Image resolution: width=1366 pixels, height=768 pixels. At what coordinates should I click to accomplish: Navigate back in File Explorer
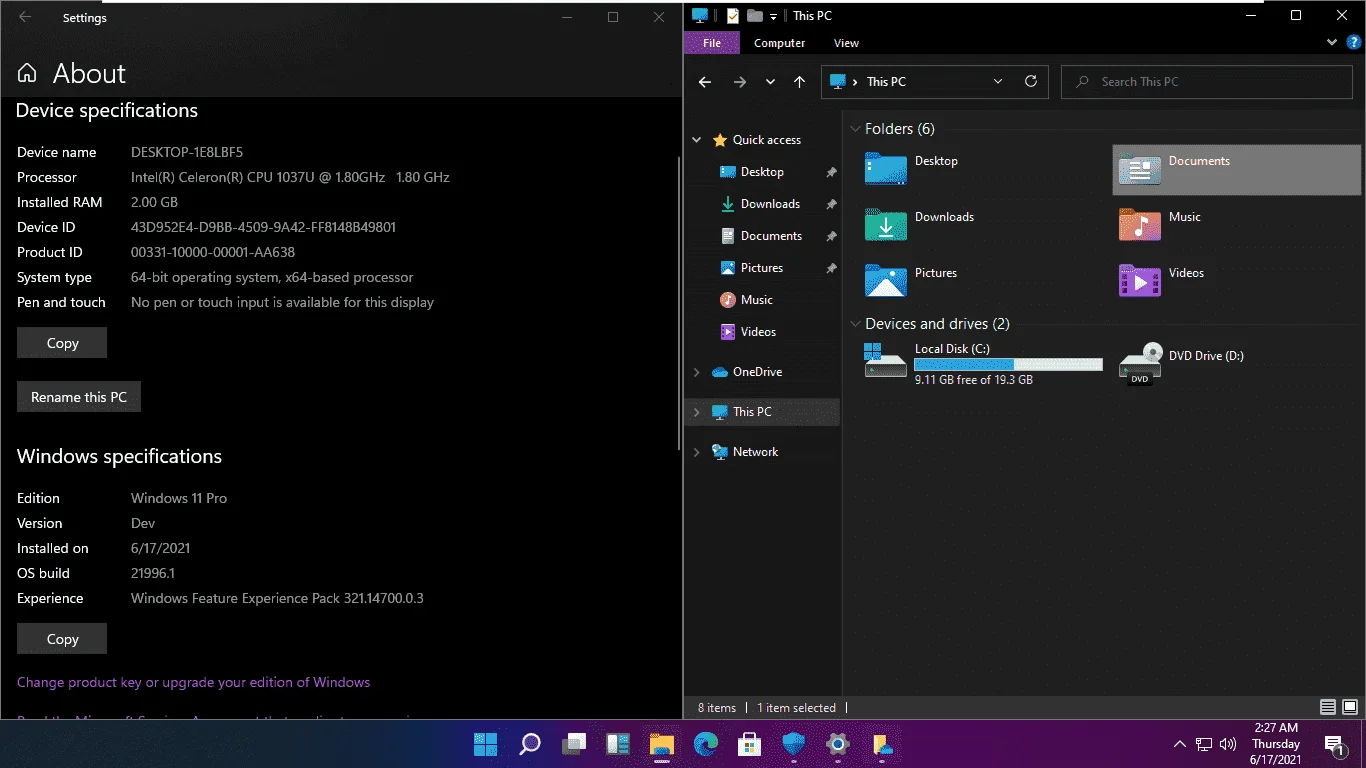[705, 82]
